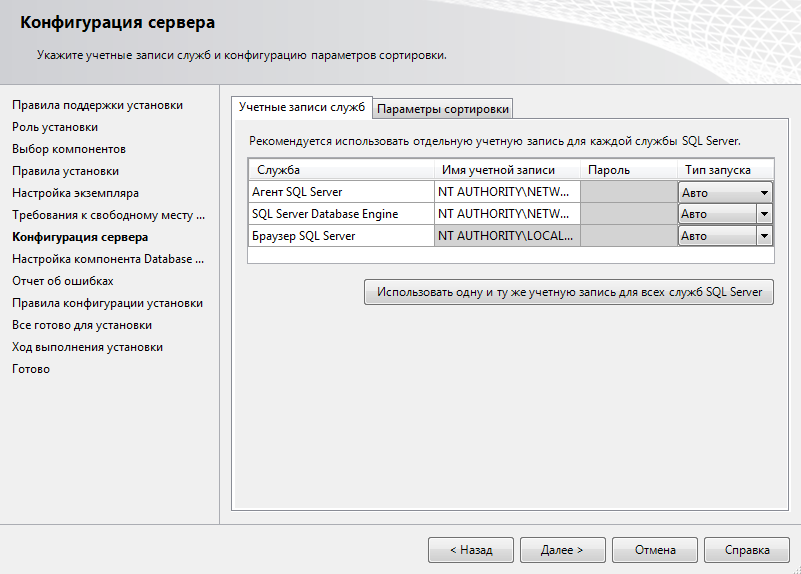Image resolution: width=801 pixels, height=574 pixels.
Task: Click the Тип запуска column header
Action: pyautogui.click(x=725, y=170)
